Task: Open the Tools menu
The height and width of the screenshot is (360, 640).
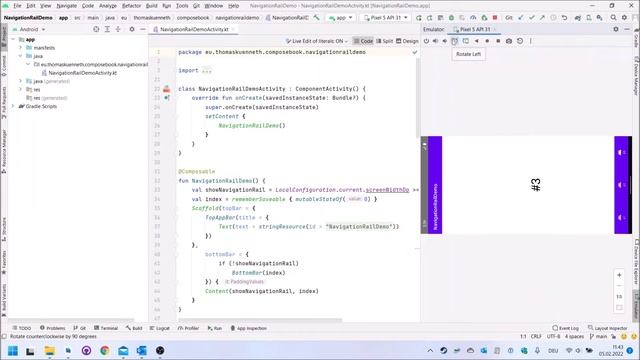Action: coord(182,6)
